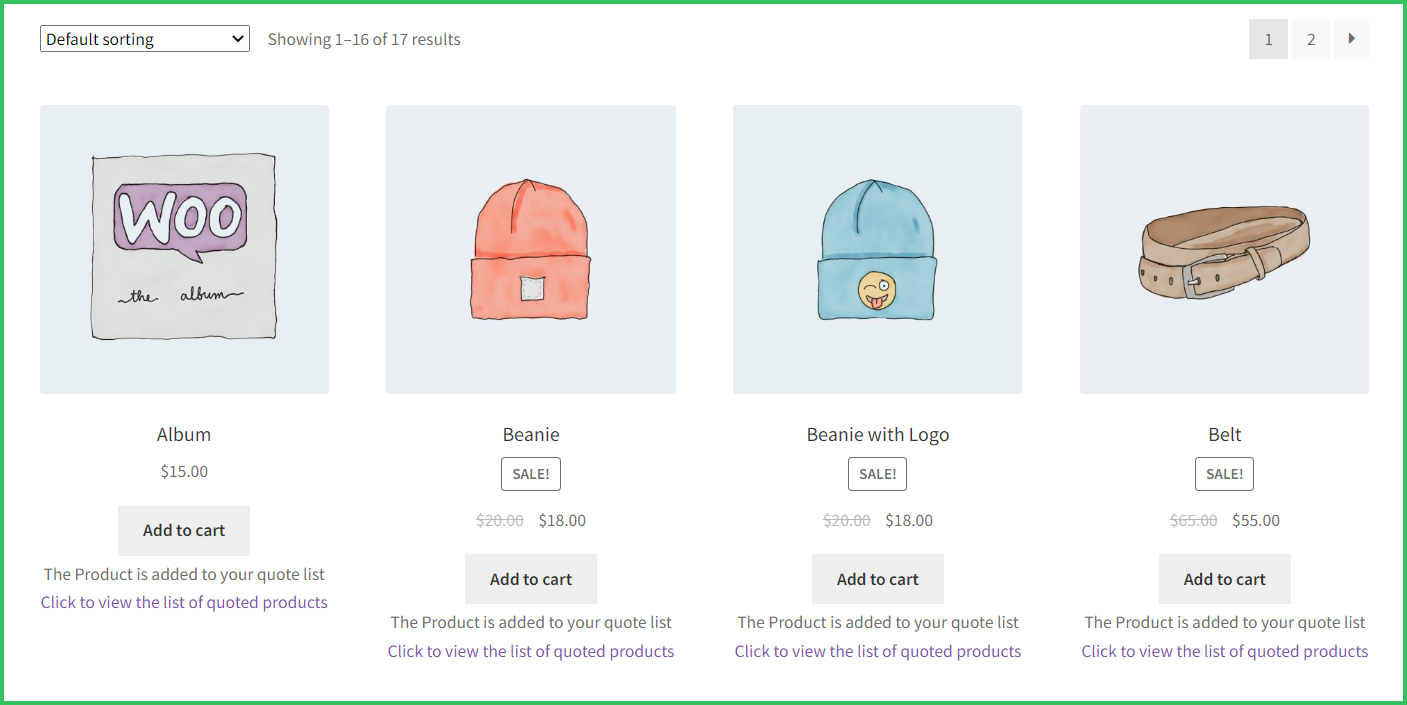Click the Beanie with Logo title

[877, 434]
